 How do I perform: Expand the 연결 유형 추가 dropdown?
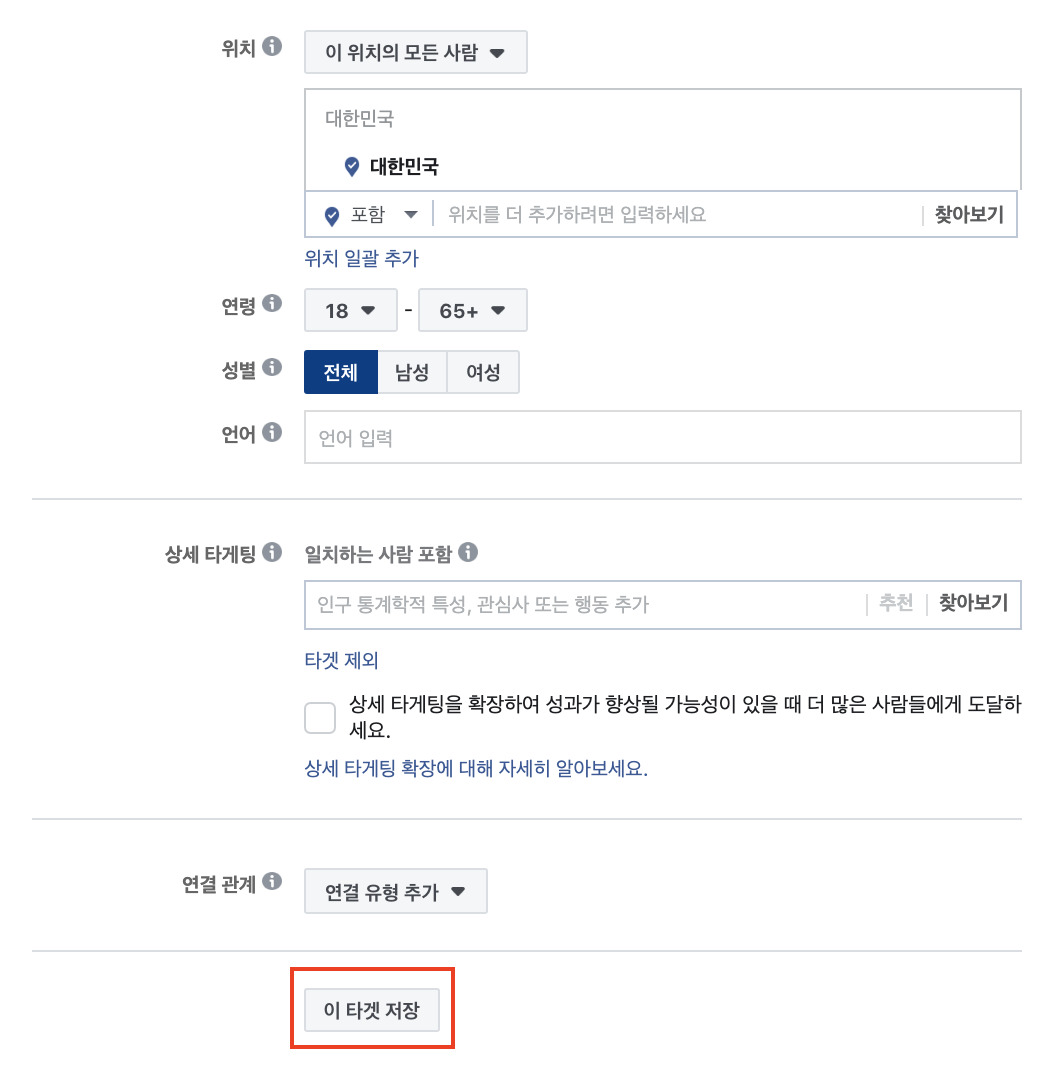click(395, 891)
